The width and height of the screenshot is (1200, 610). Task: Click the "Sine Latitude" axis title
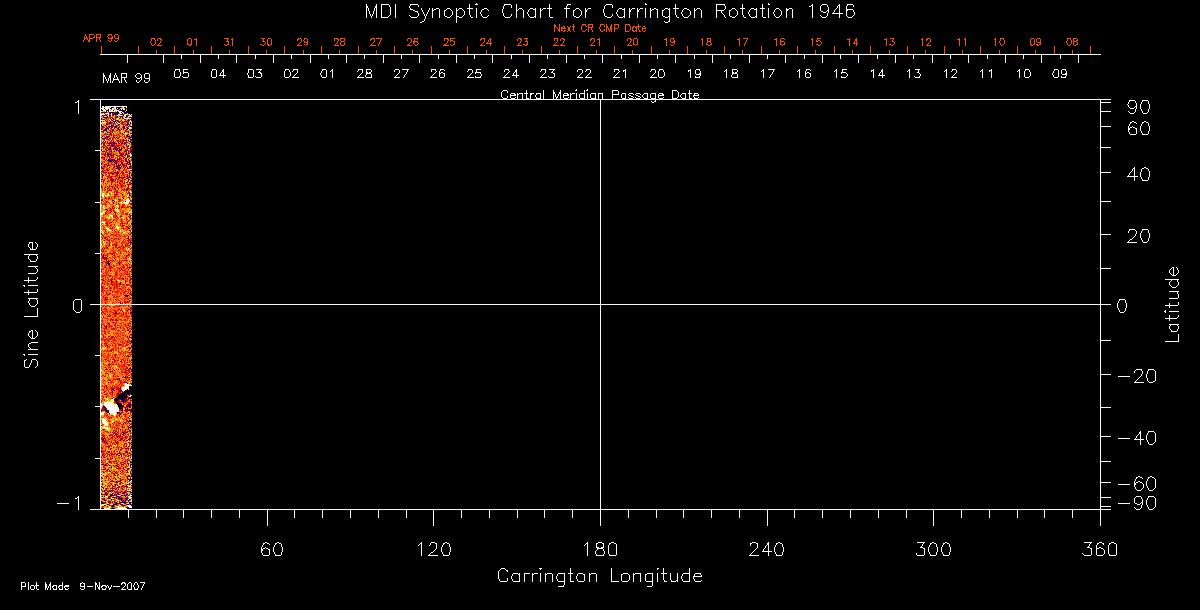(x=32, y=304)
